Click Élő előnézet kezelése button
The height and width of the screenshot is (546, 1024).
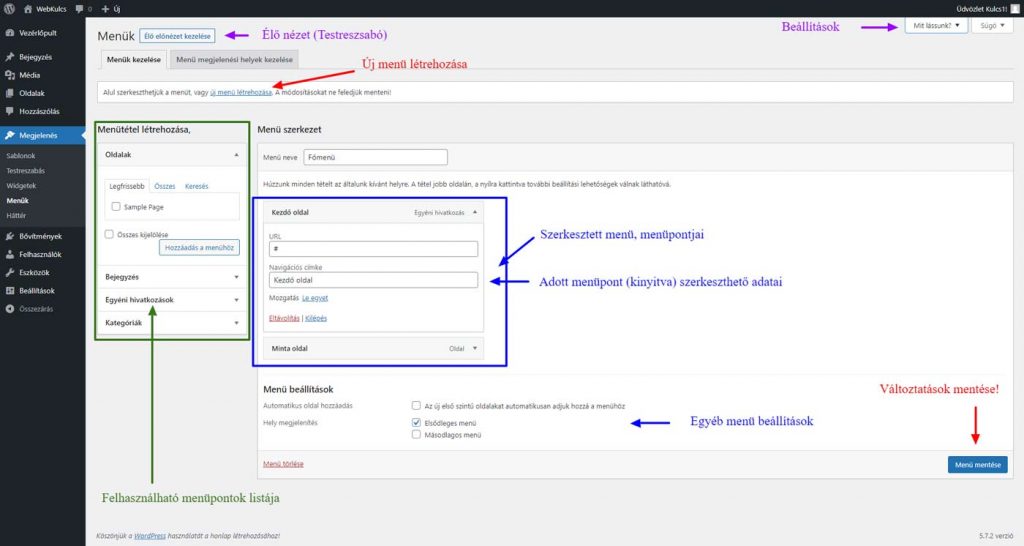[x=177, y=36]
